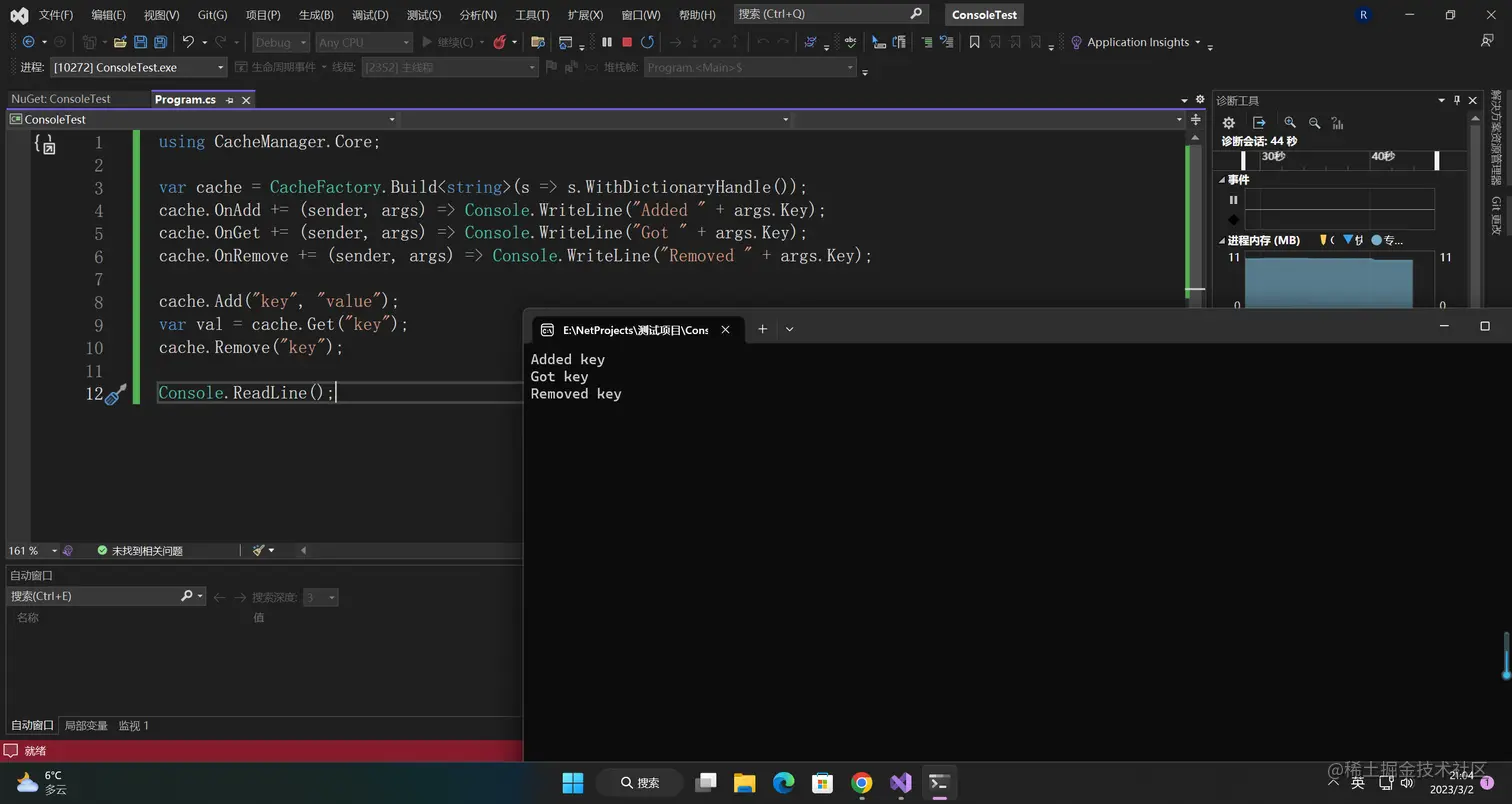Click the Application Insights button
Screen dimensions: 1512x804
coord(1129,42)
